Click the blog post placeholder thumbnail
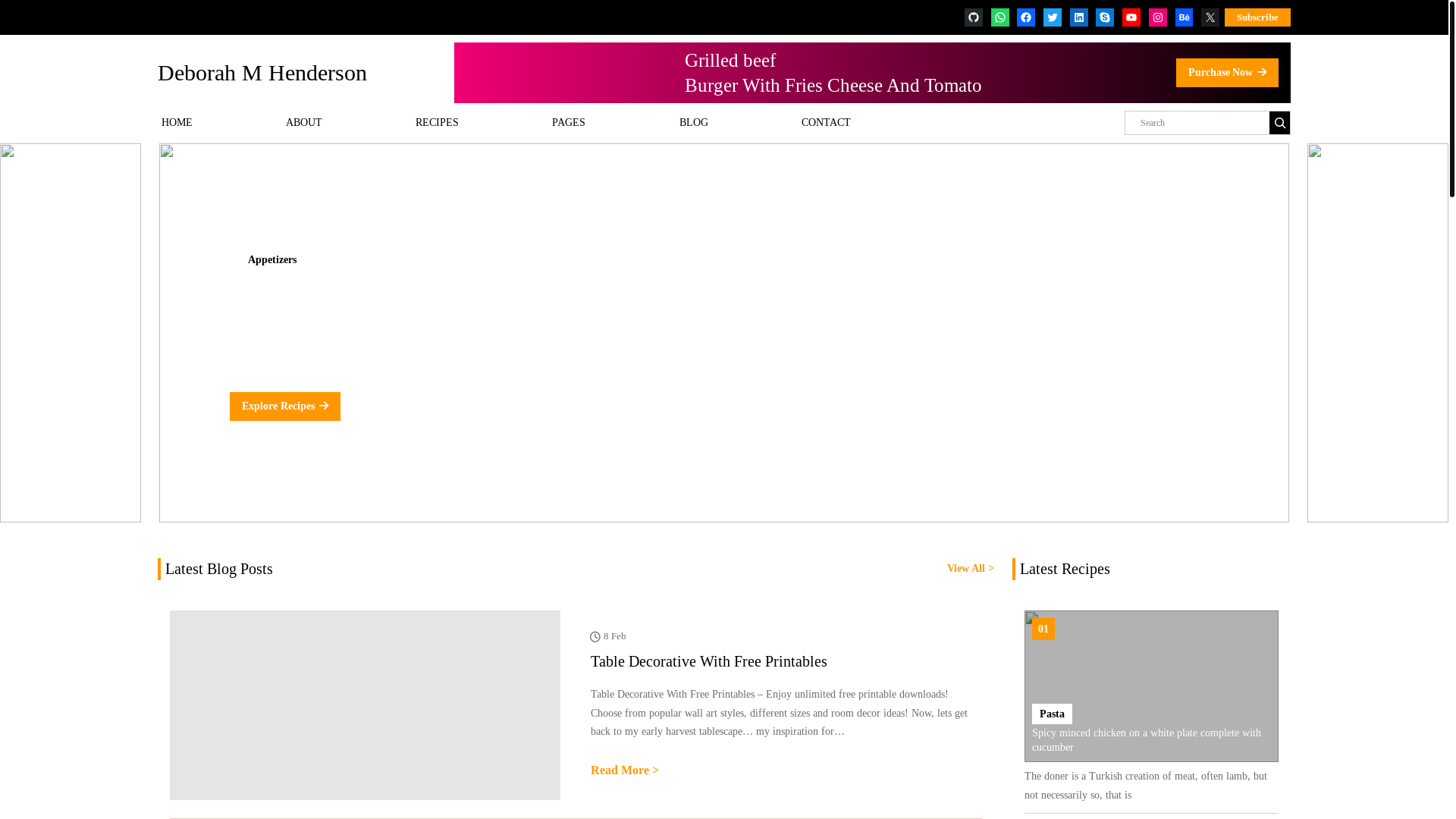Image resolution: width=1456 pixels, height=819 pixels. point(365,705)
